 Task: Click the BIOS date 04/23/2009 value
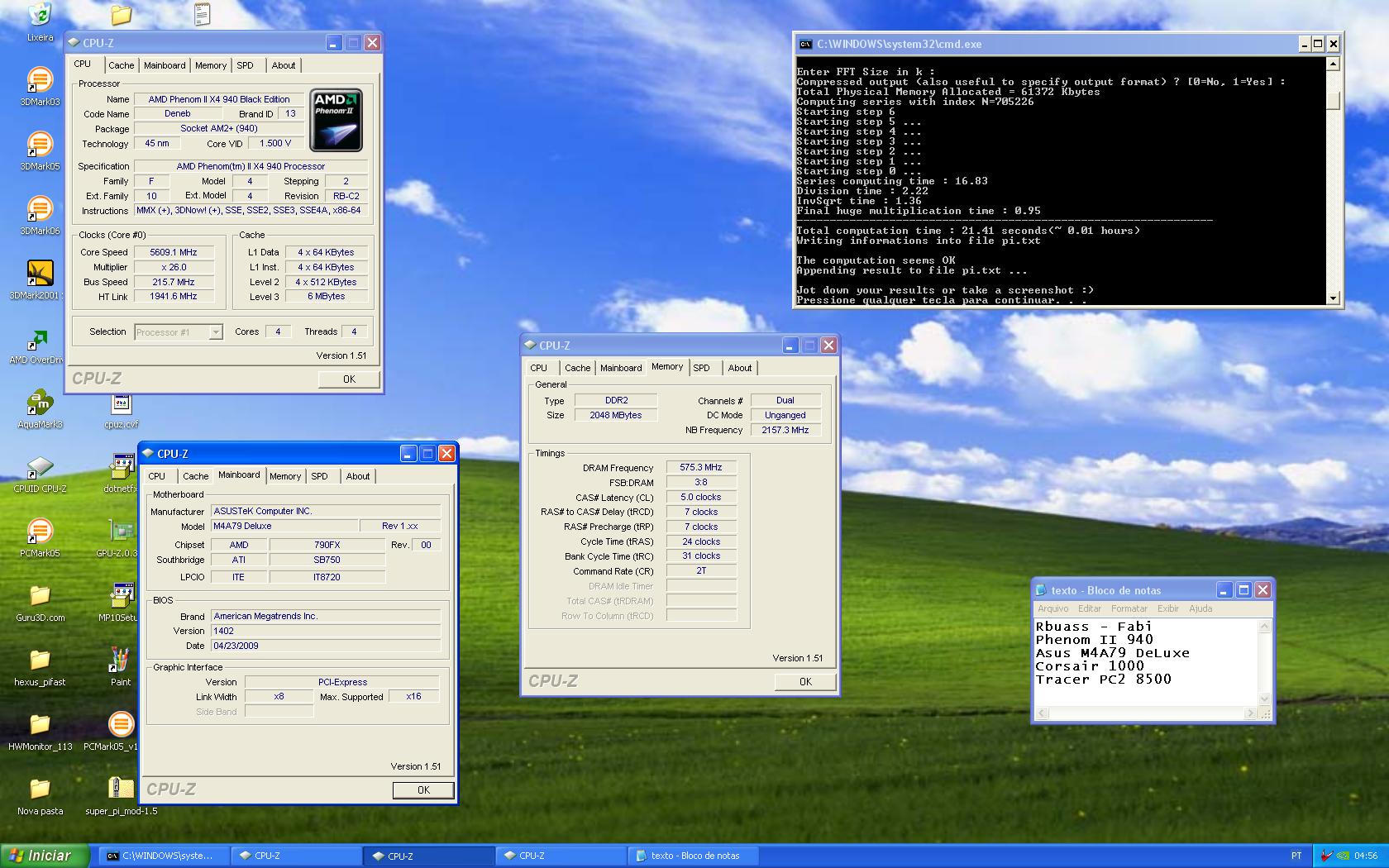(x=326, y=646)
